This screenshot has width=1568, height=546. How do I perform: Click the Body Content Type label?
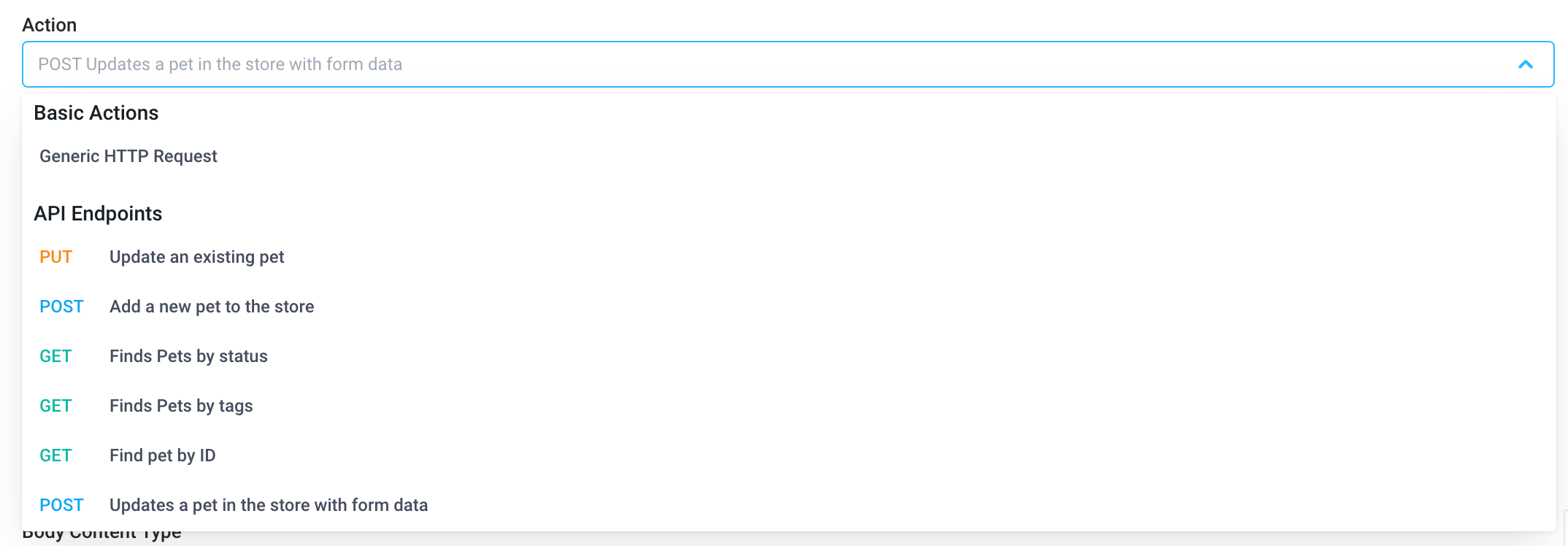pyautogui.click(x=101, y=533)
